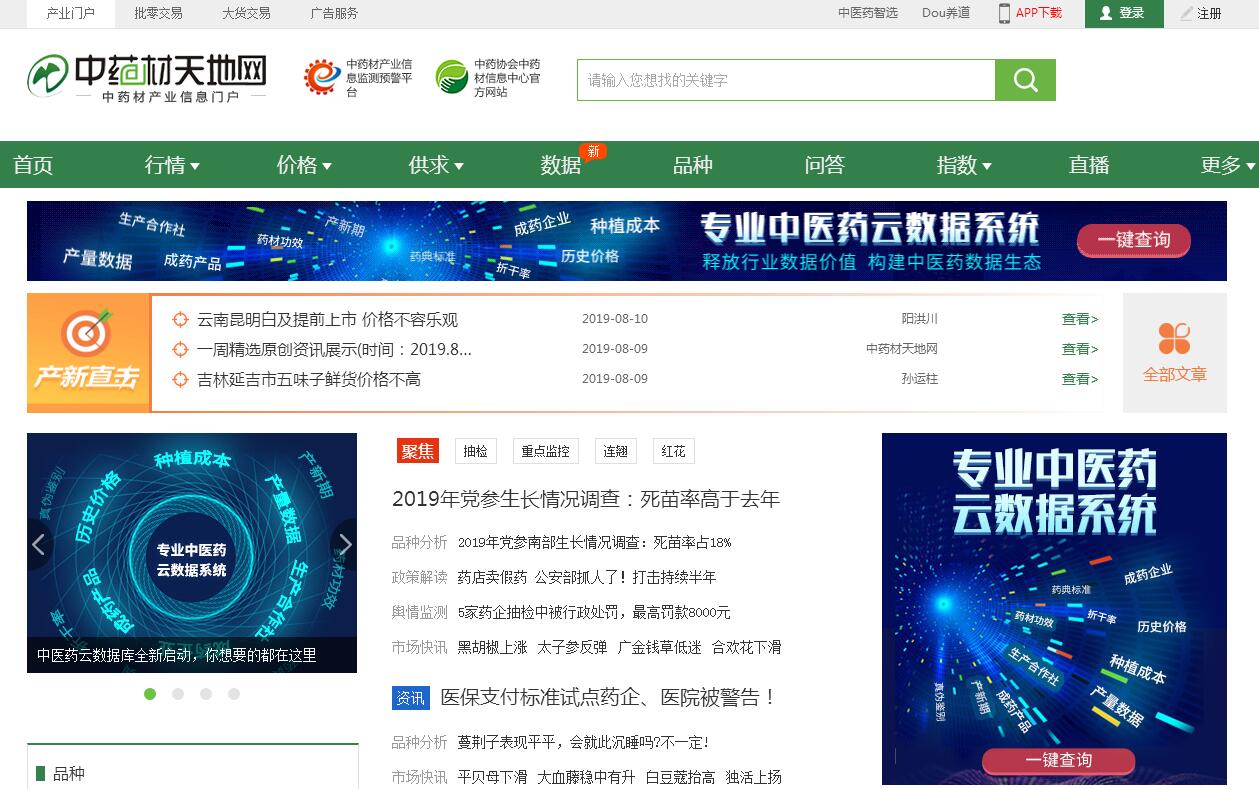The height and width of the screenshot is (789, 1259).
Task: Click the 全部文章 orange clover icon
Action: (x=1174, y=339)
